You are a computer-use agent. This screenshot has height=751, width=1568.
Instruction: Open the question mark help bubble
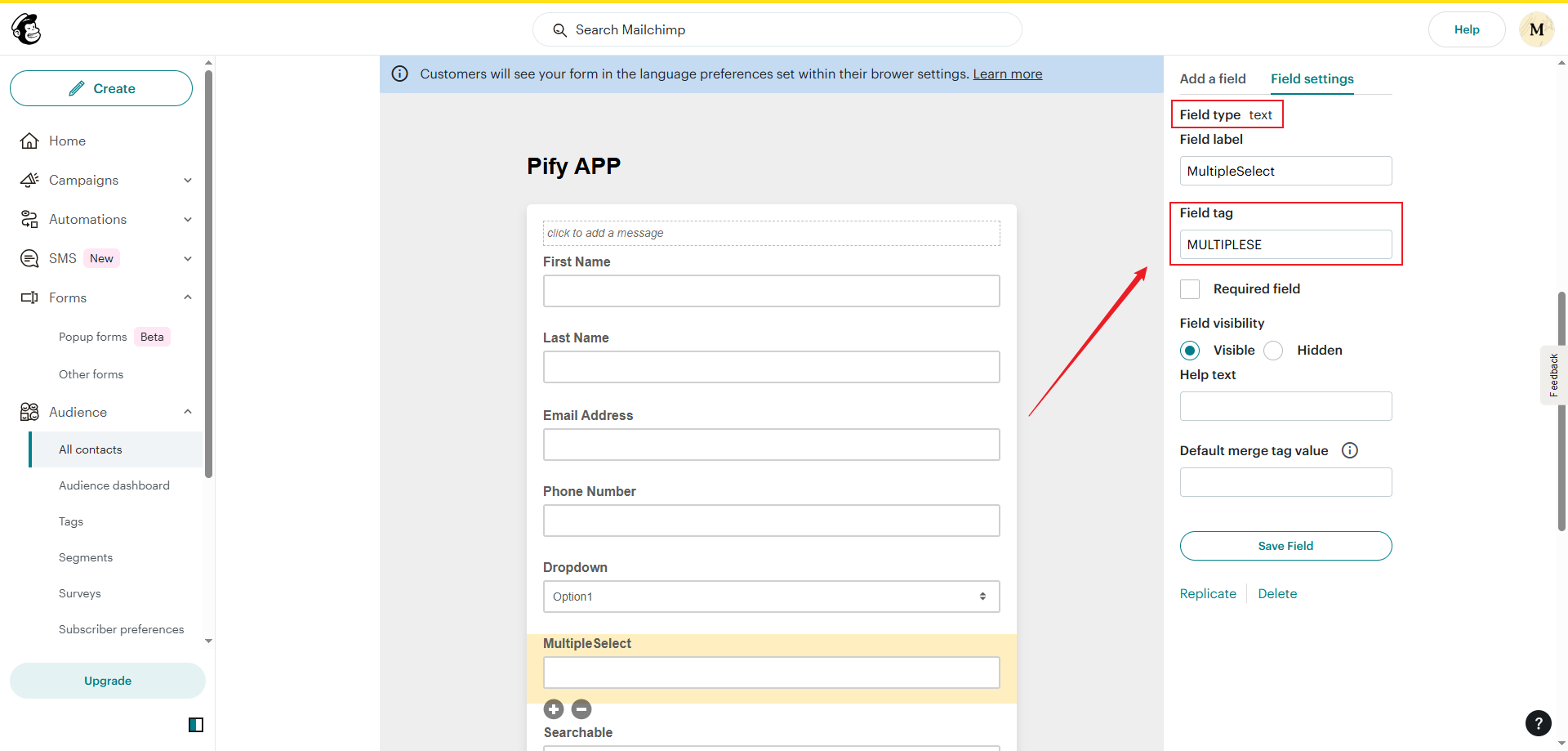[x=1539, y=722]
